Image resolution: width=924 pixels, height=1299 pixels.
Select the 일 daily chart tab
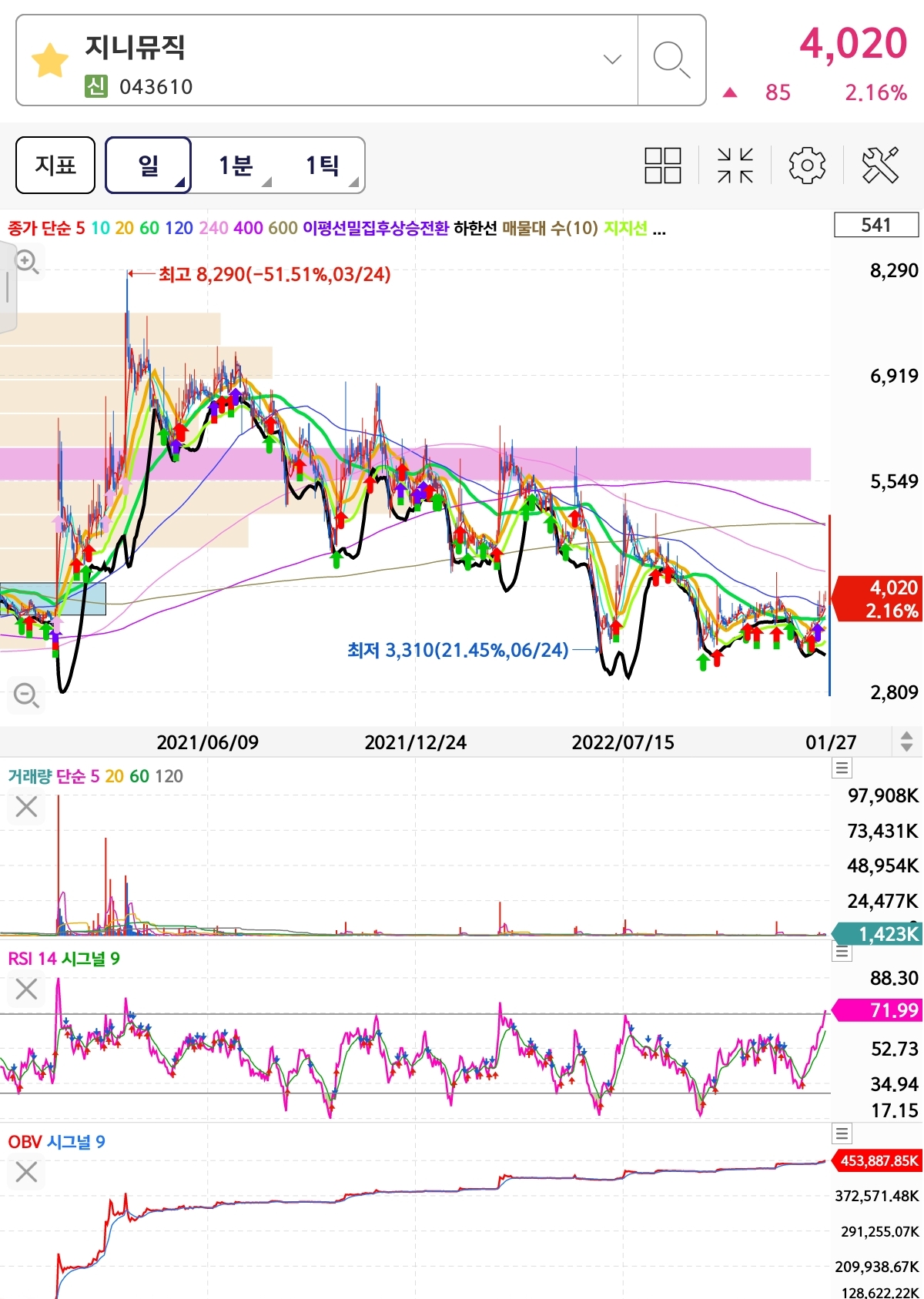pyautogui.click(x=148, y=165)
